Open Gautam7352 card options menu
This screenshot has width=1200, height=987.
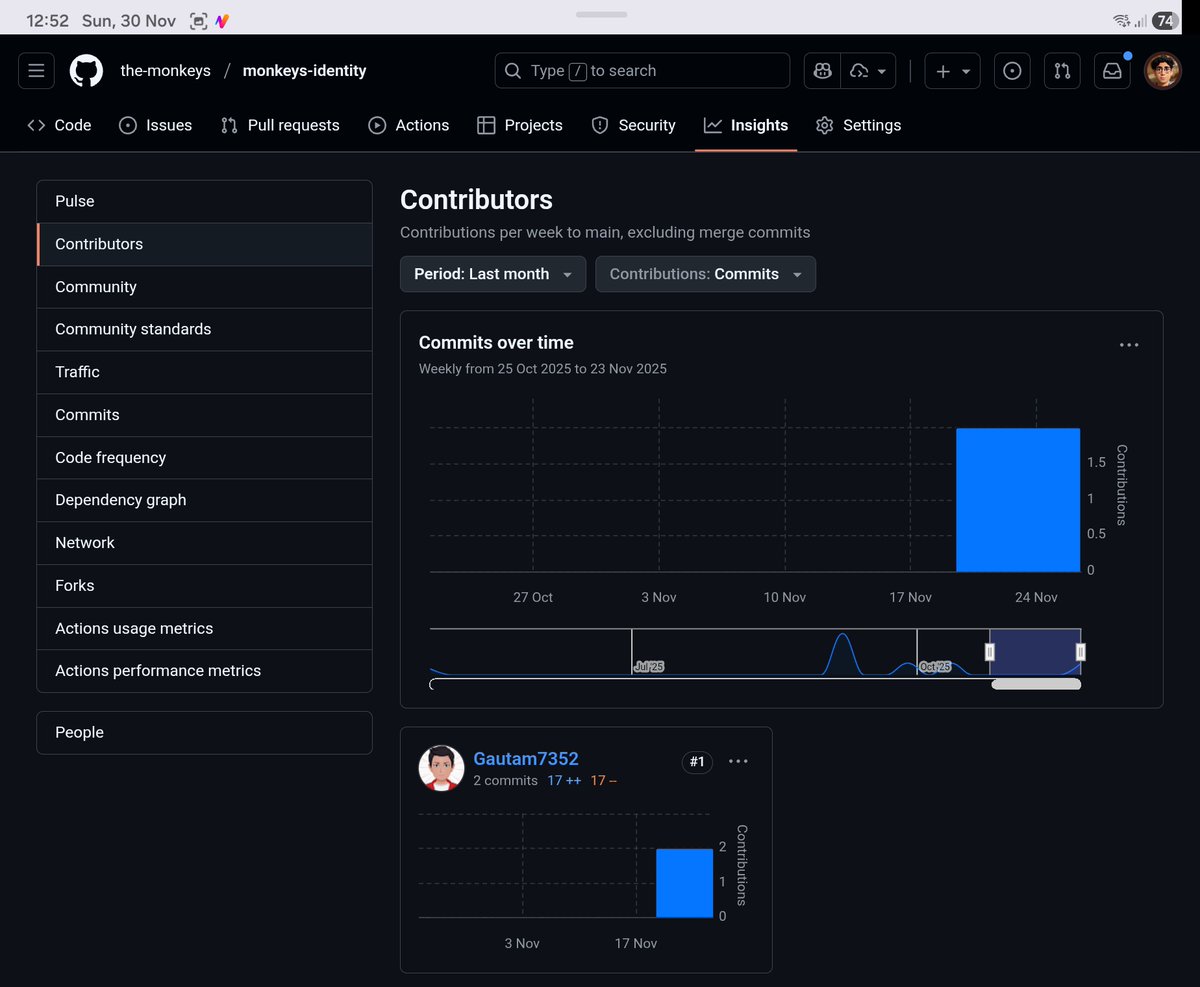coord(738,762)
